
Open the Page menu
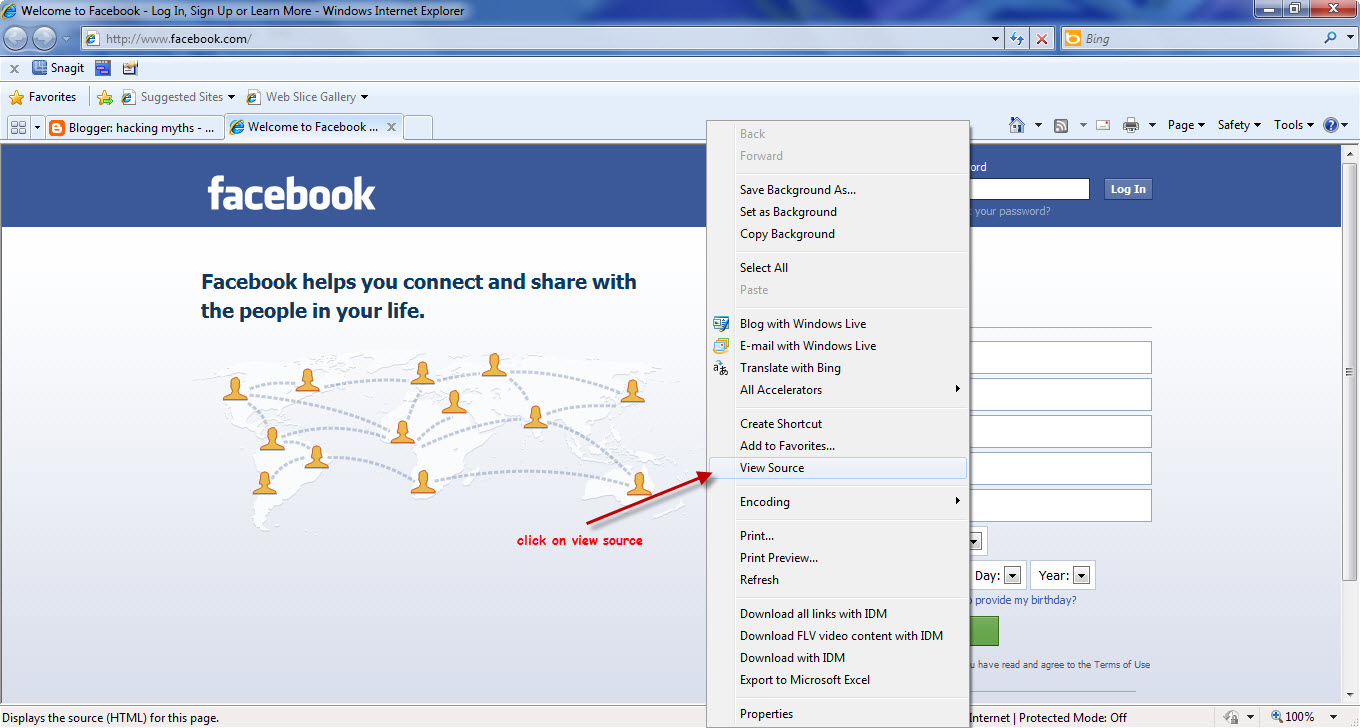tap(1186, 125)
